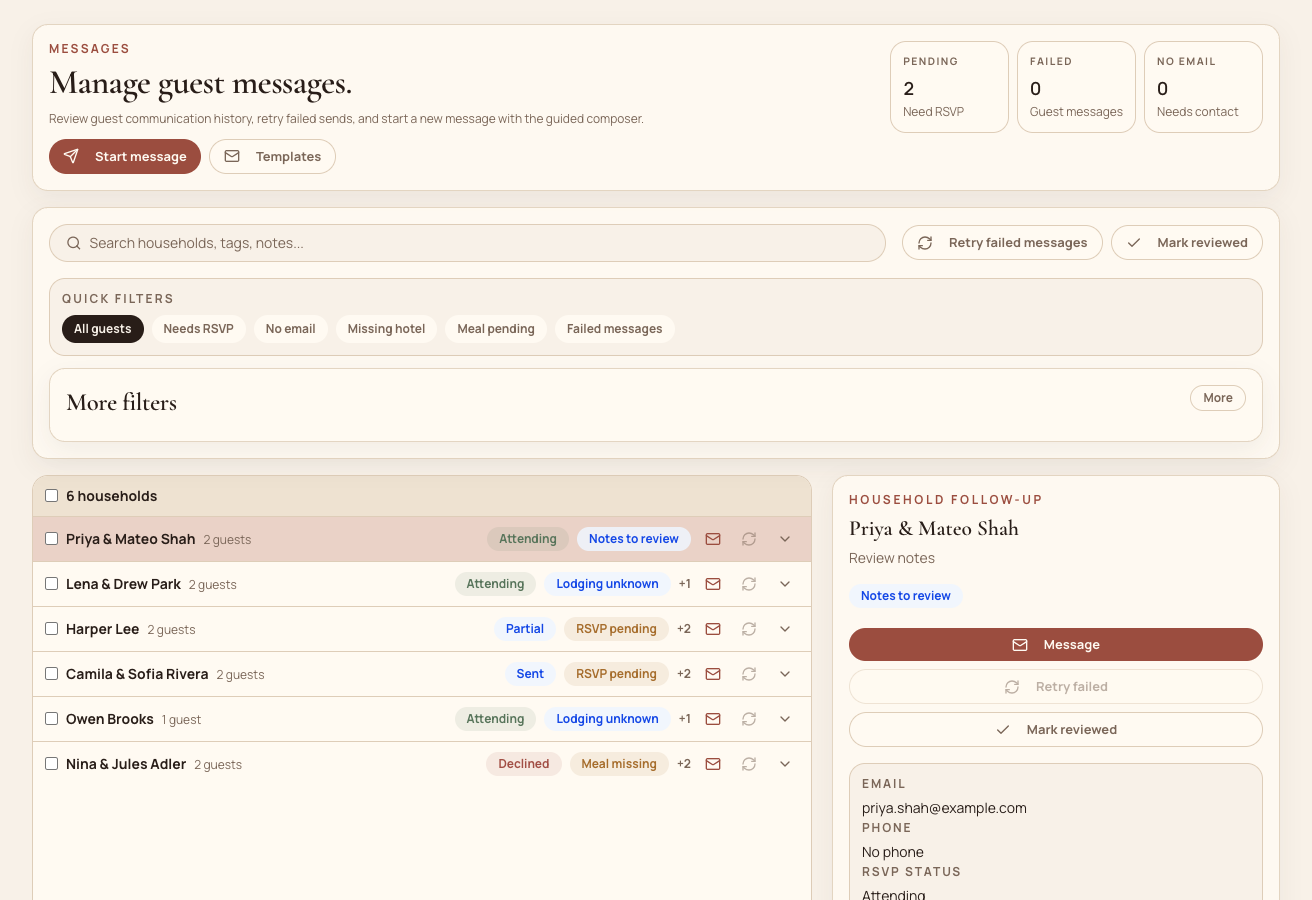
Task: Click the Declined badge in Nina's row
Action: pyautogui.click(x=524, y=764)
